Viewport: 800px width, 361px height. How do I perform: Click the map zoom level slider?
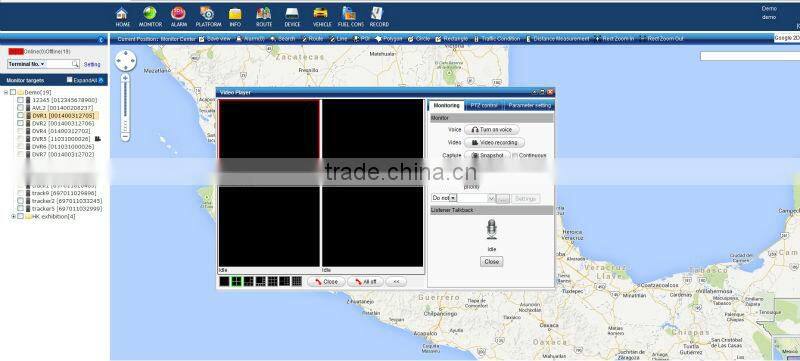[126, 107]
